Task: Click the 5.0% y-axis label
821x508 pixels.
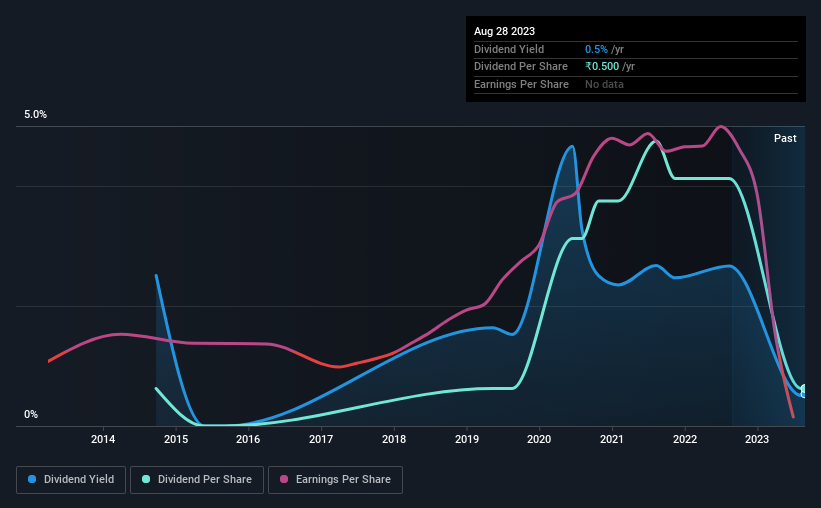Action: (x=35, y=115)
